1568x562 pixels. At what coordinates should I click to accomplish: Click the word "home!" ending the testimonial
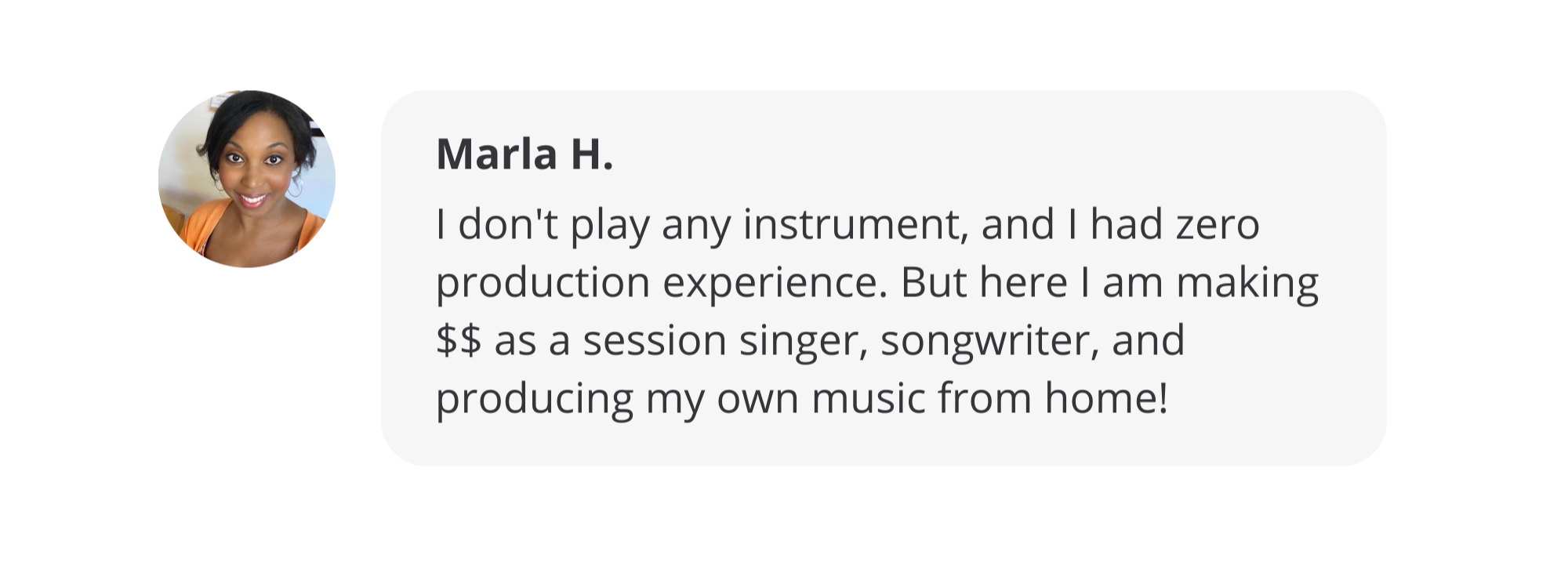tap(1106, 398)
